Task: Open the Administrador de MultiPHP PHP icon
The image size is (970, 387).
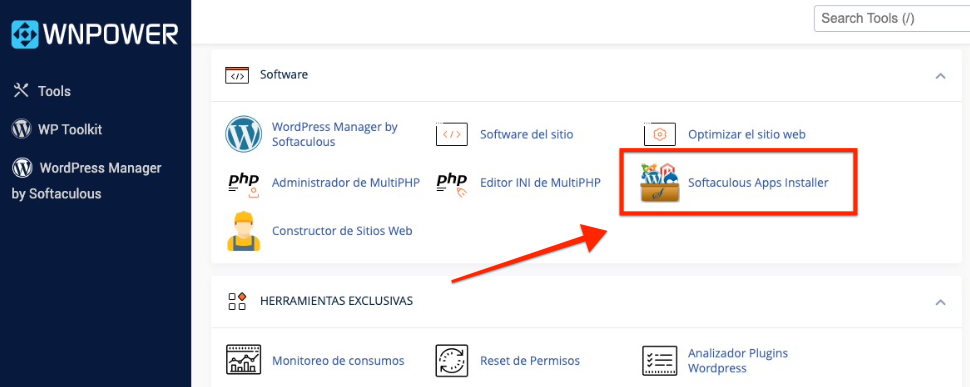Action: [243, 183]
